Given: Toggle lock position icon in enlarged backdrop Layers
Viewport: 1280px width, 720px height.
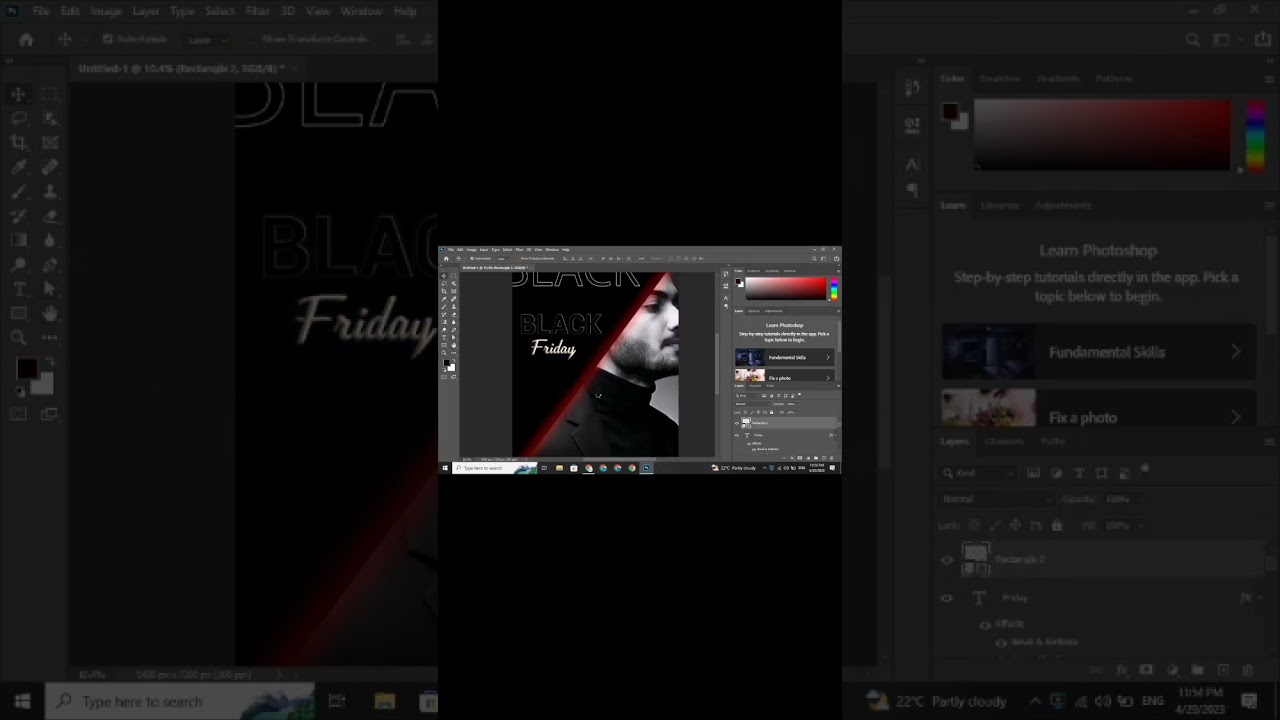Looking at the screenshot, I should 1015,525.
